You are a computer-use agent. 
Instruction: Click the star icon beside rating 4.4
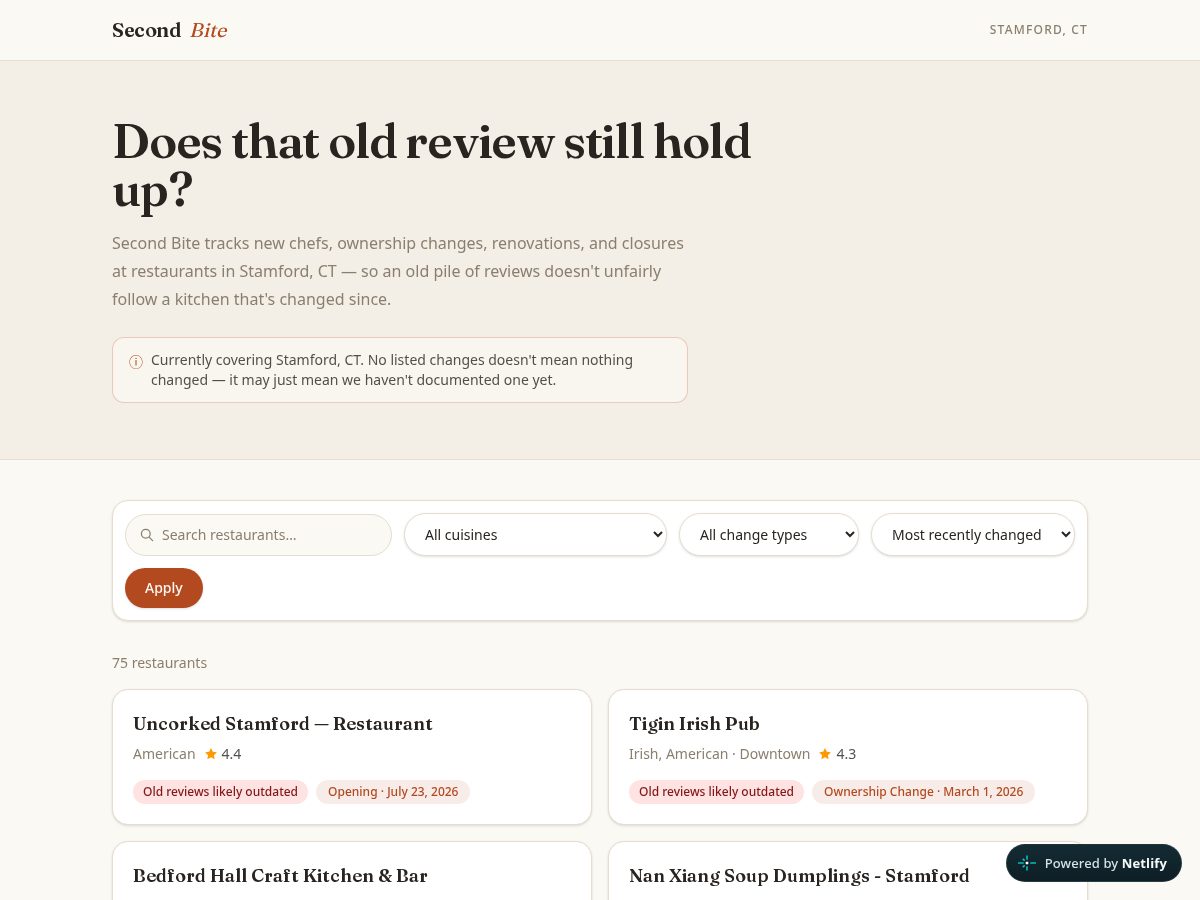click(x=211, y=754)
